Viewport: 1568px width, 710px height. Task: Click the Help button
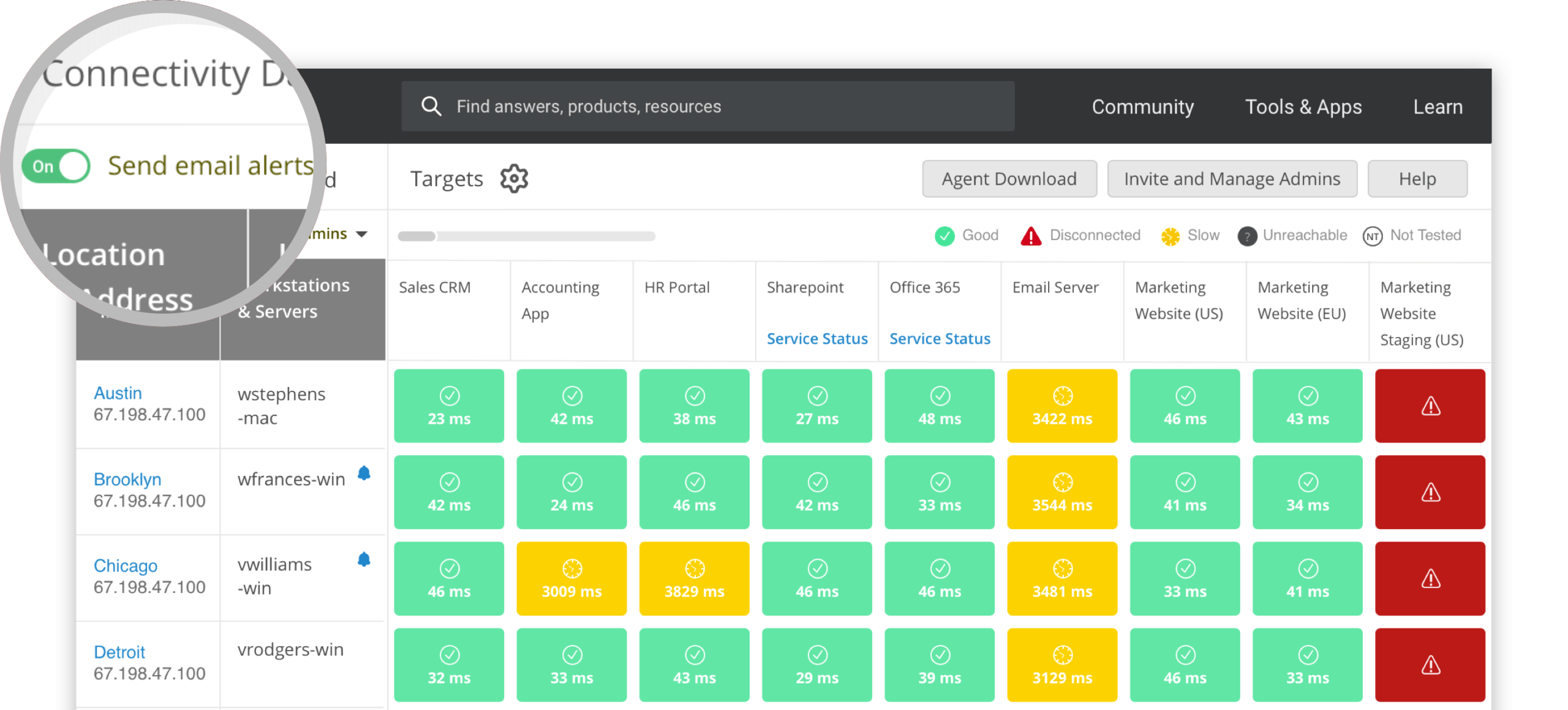pos(1417,179)
